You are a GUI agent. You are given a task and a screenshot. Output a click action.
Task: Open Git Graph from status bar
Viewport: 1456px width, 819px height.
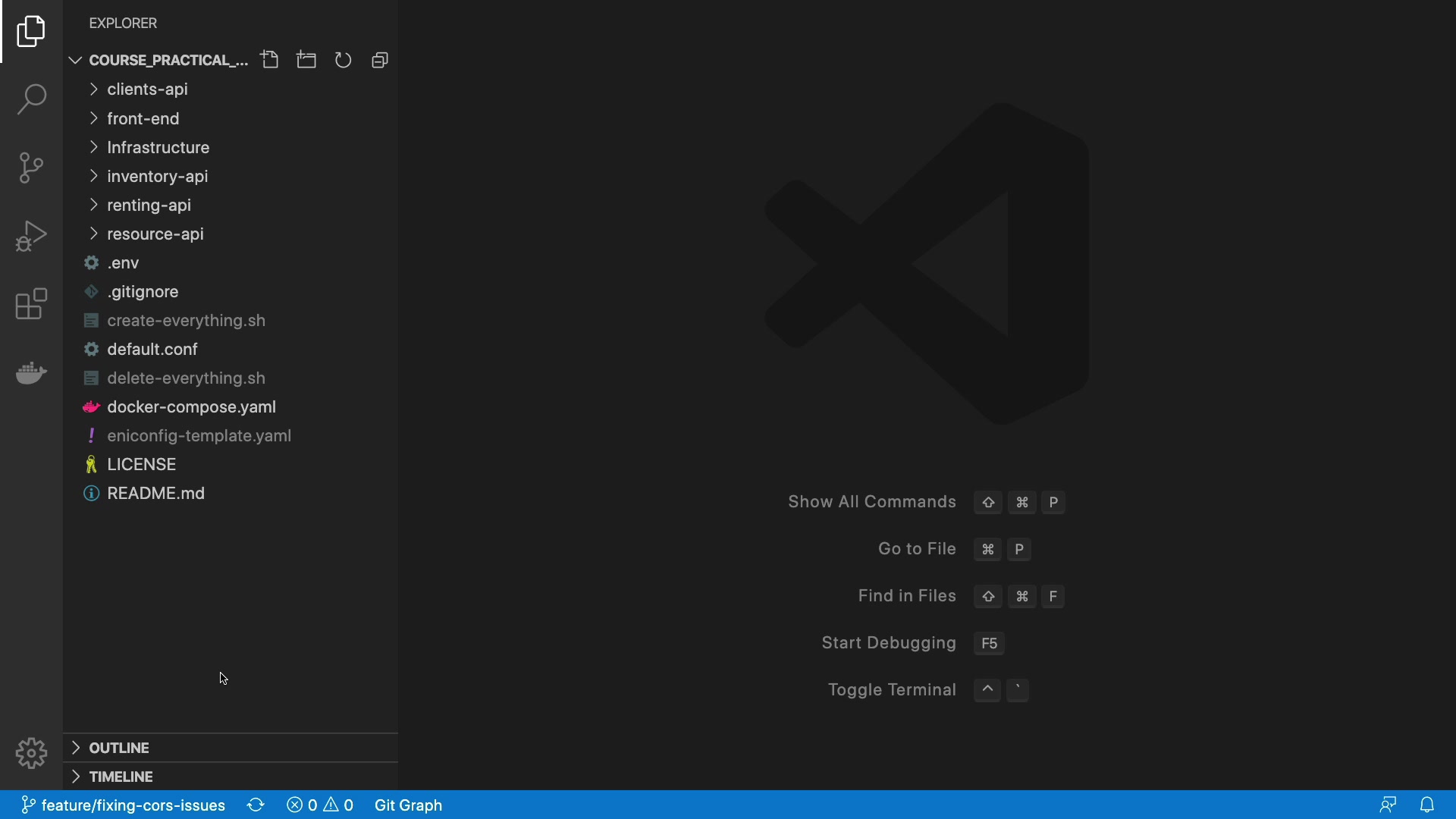pyautogui.click(x=408, y=805)
